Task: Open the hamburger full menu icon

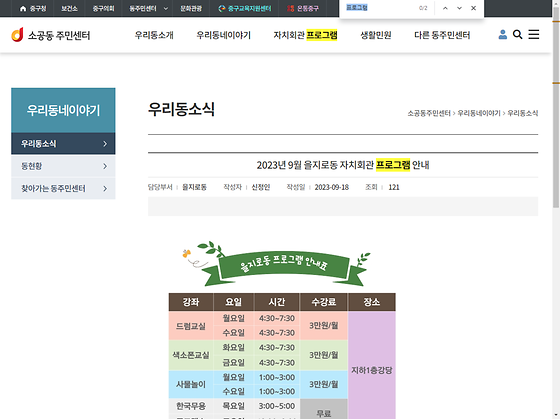Action: click(534, 34)
